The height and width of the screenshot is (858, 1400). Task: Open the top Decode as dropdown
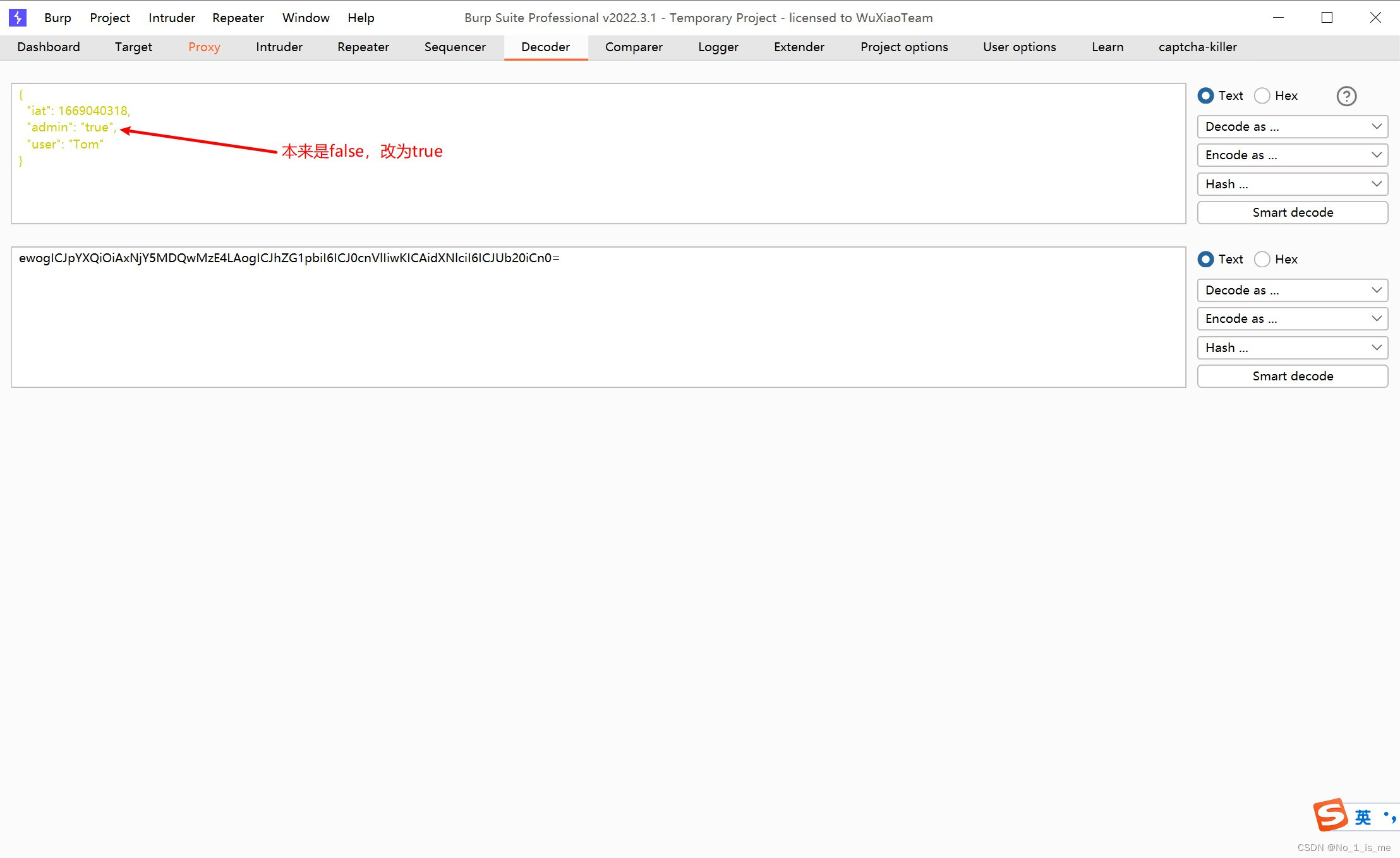pyautogui.click(x=1291, y=126)
